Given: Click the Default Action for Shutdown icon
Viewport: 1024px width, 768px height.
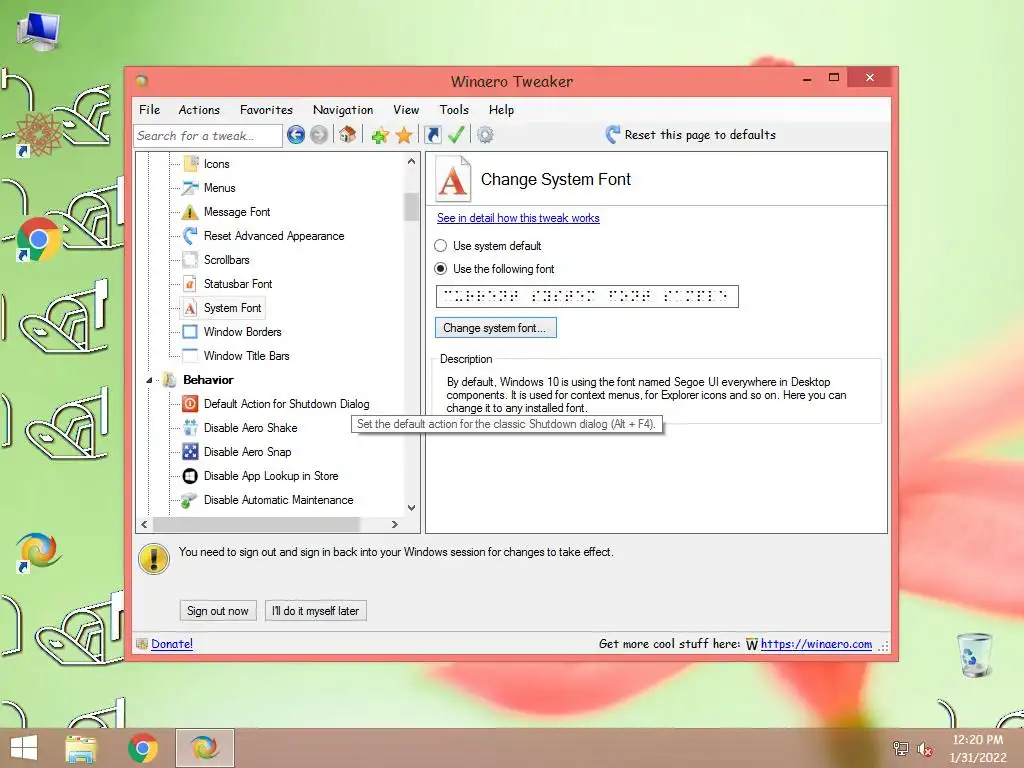Looking at the screenshot, I should coord(190,404).
